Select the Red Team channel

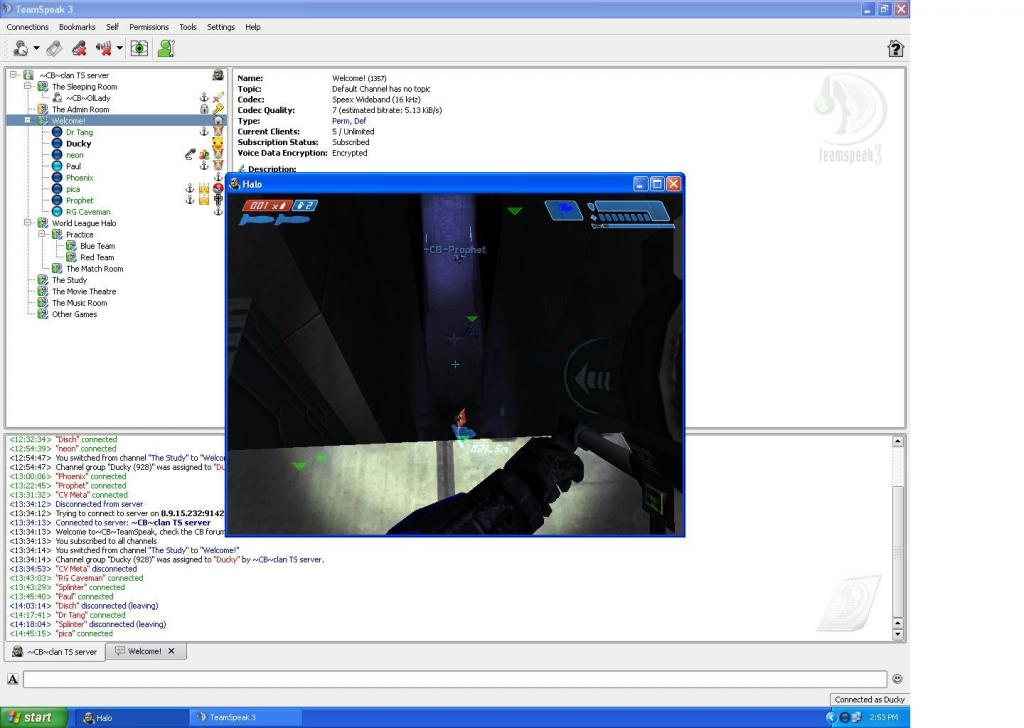(97, 257)
